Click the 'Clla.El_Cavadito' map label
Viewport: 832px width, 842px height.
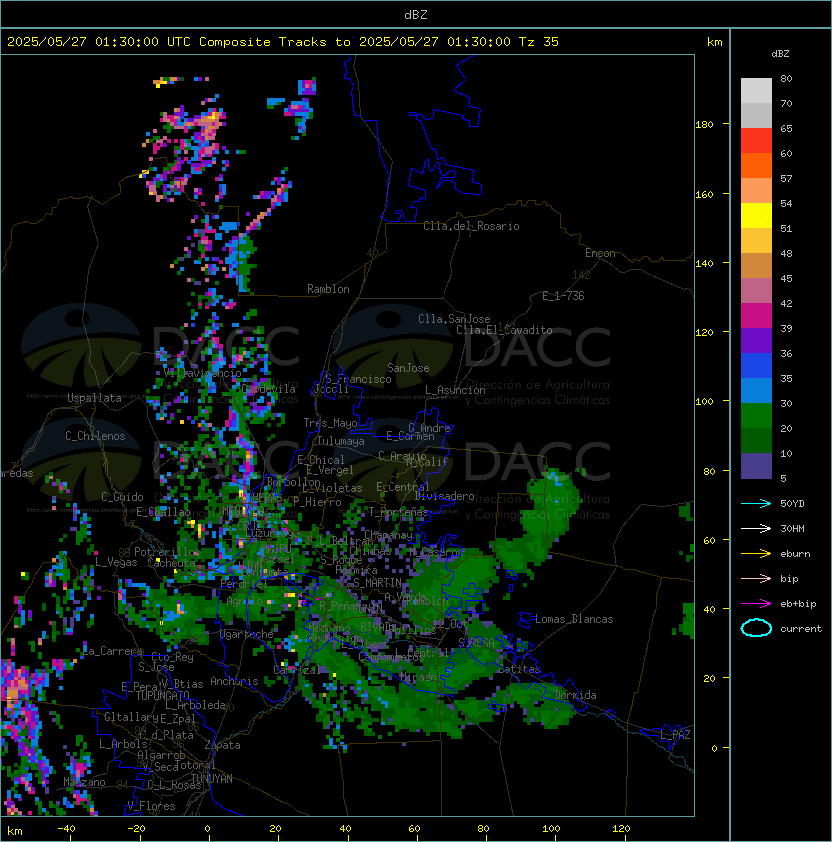pyautogui.click(x=504, y=330)
